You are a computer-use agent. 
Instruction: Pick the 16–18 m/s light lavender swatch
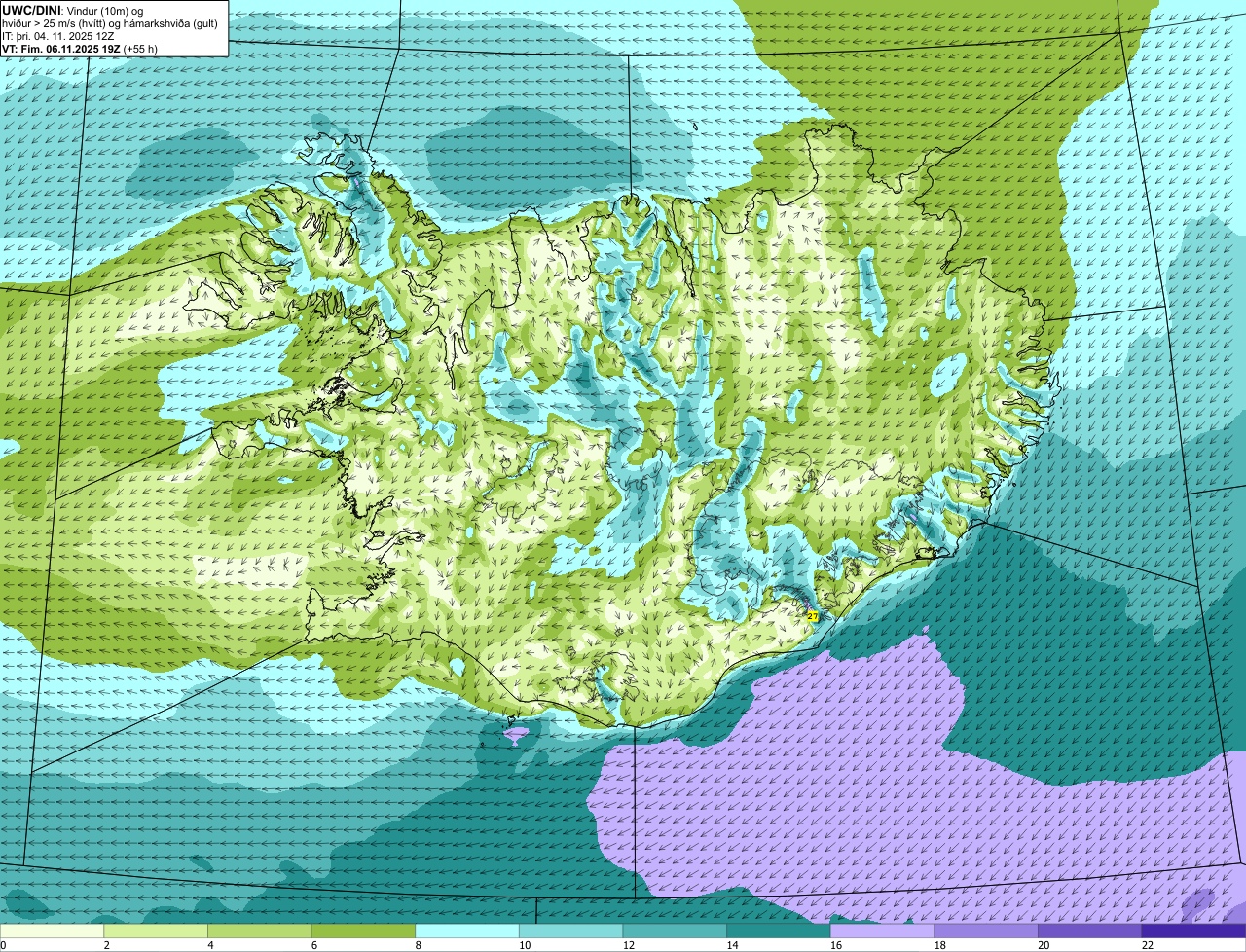coord(882,931)
